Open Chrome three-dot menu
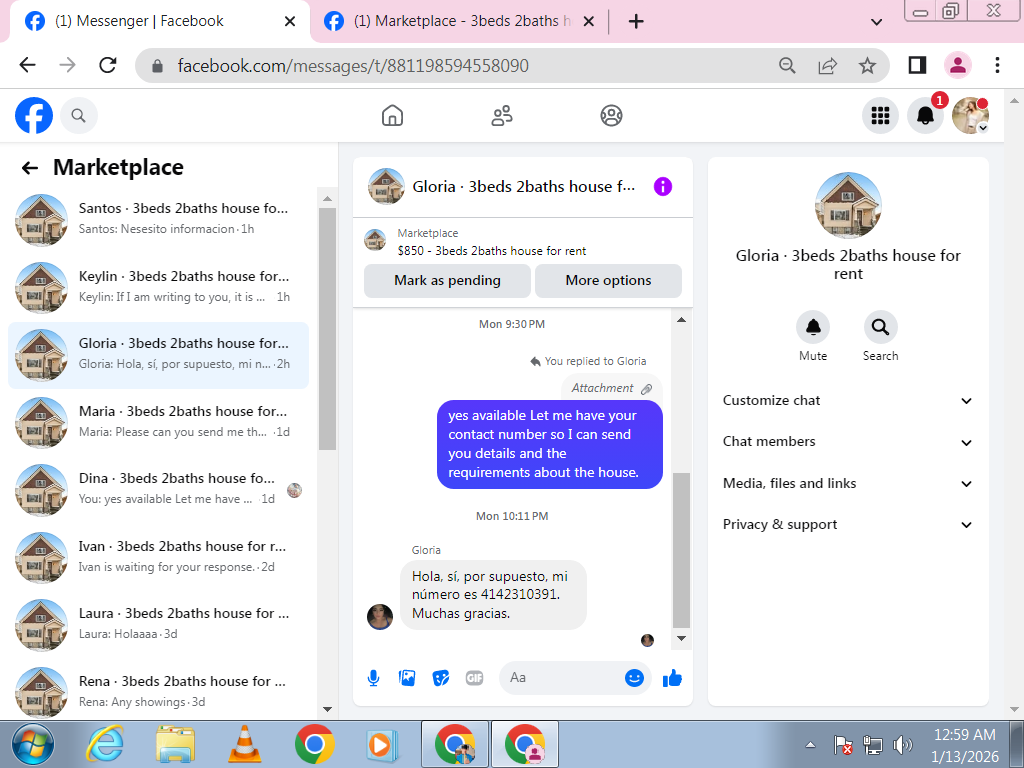This screenshot has height=768, width=1024. tap(997, 65)
